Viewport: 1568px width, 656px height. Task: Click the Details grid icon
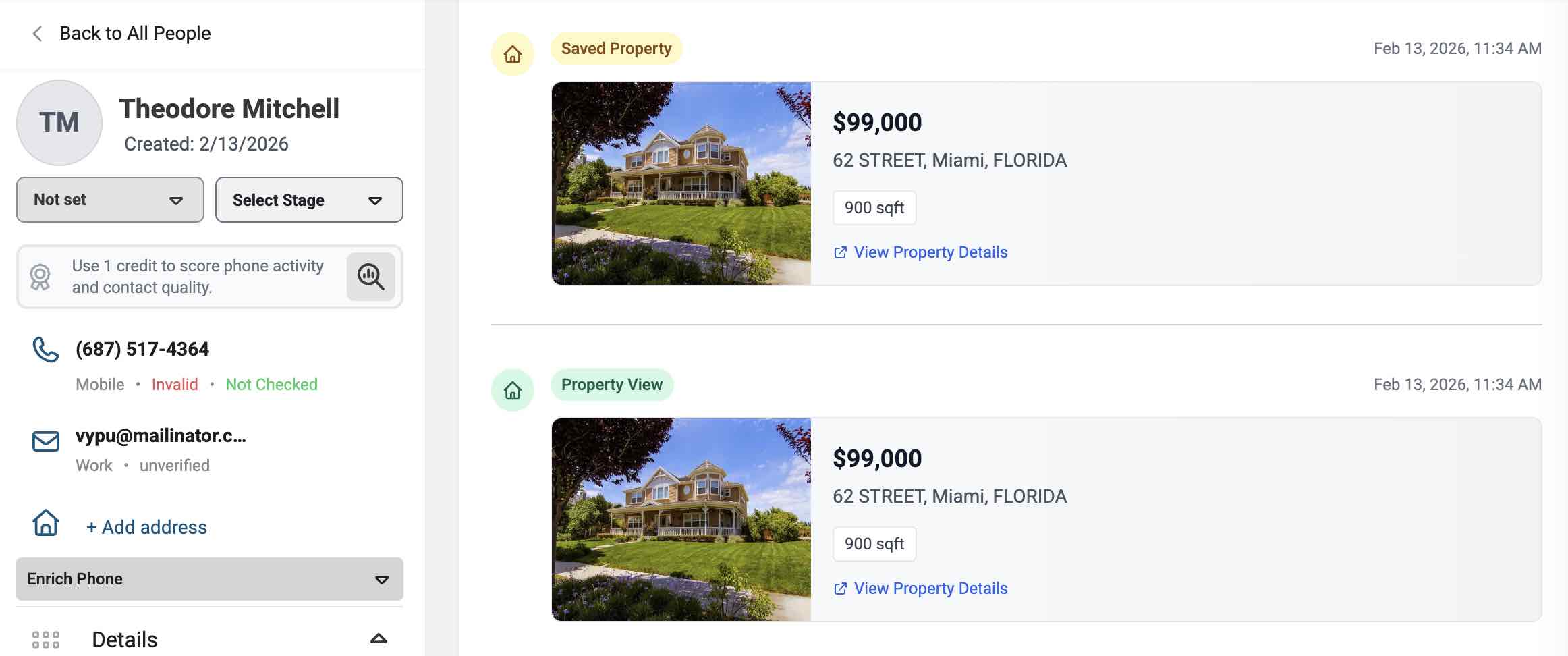tap(46, 640)
